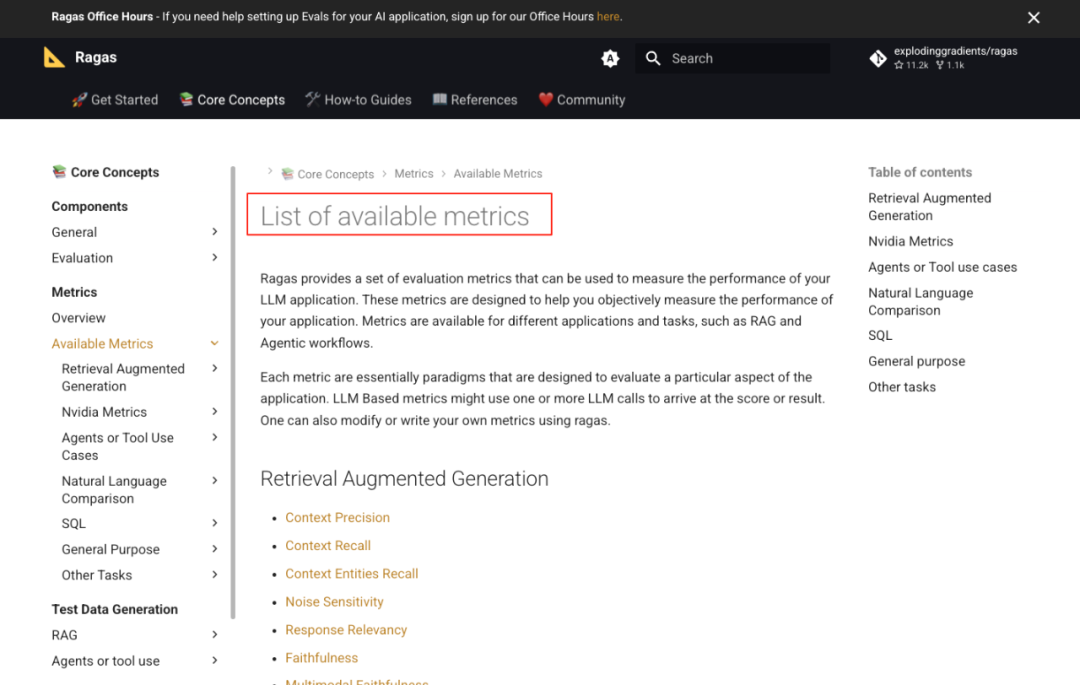This screenshot has height=685, width=1080.
Task: Open the Faithfulness metric link
Action: click(322, 658)
